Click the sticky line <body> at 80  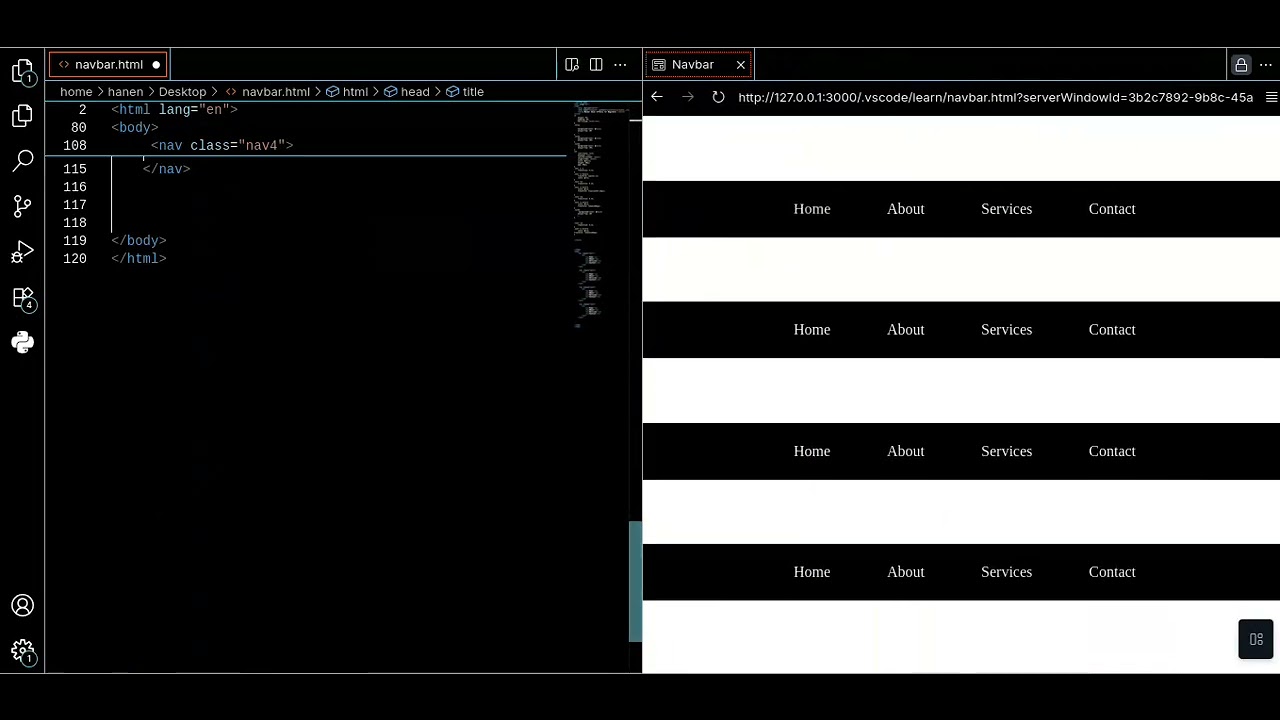pyautogui.click(x=135, y=128)
